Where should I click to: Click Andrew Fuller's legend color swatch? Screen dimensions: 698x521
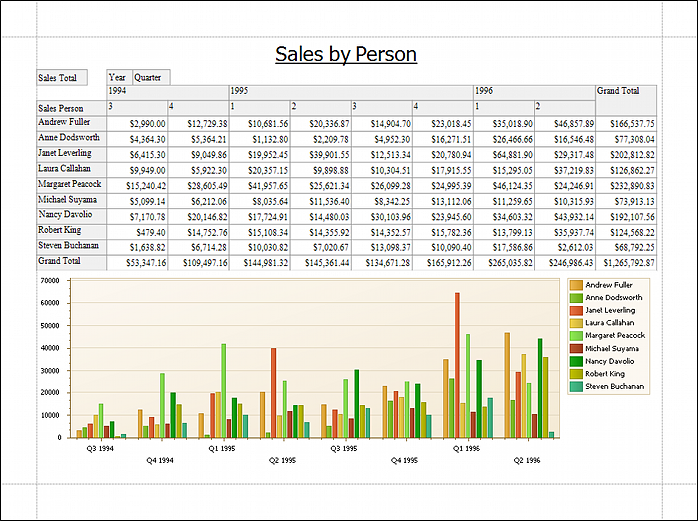click(576, 286)
